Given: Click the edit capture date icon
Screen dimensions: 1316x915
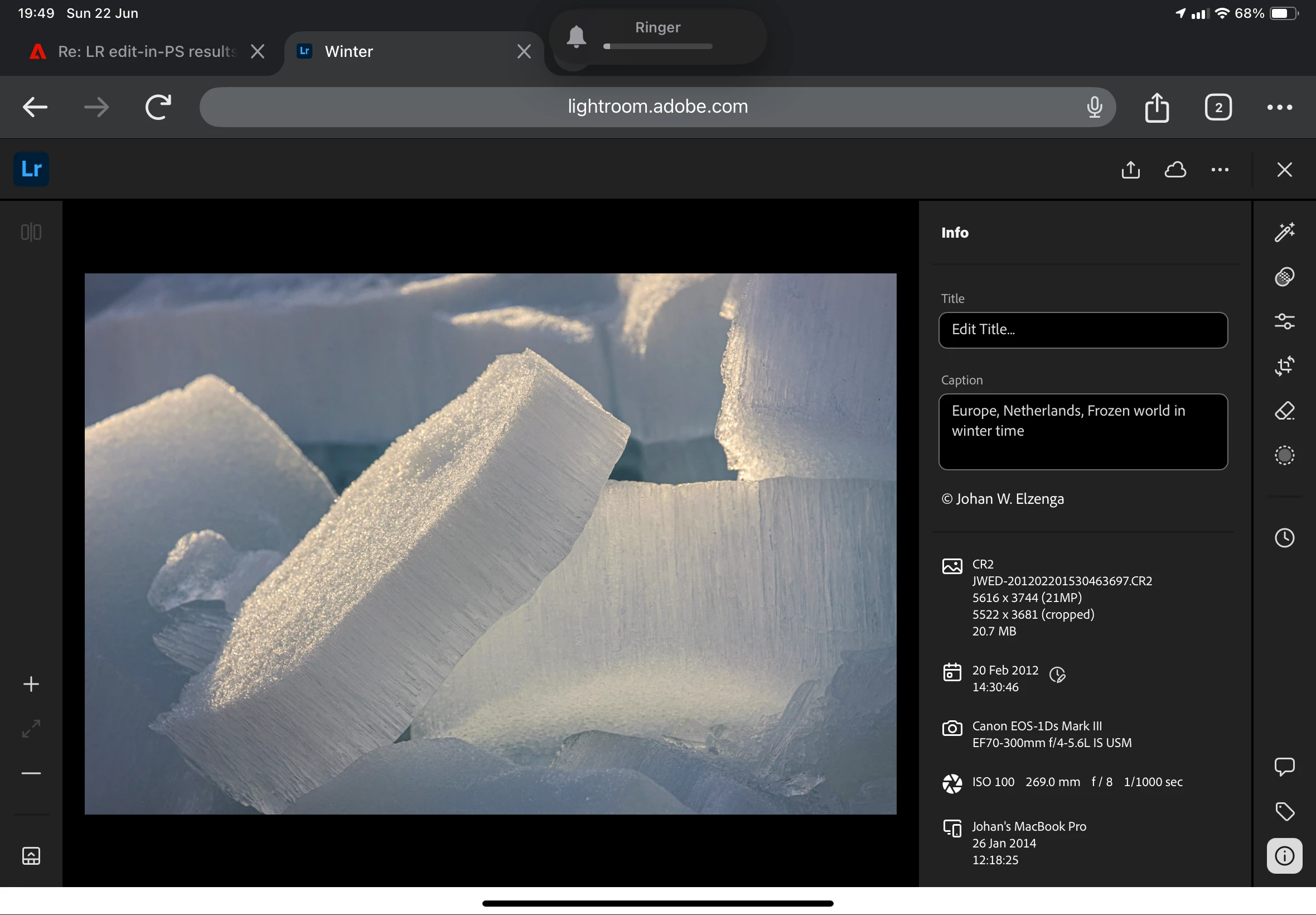Looking at the screenshot, I should point(1057,675).
